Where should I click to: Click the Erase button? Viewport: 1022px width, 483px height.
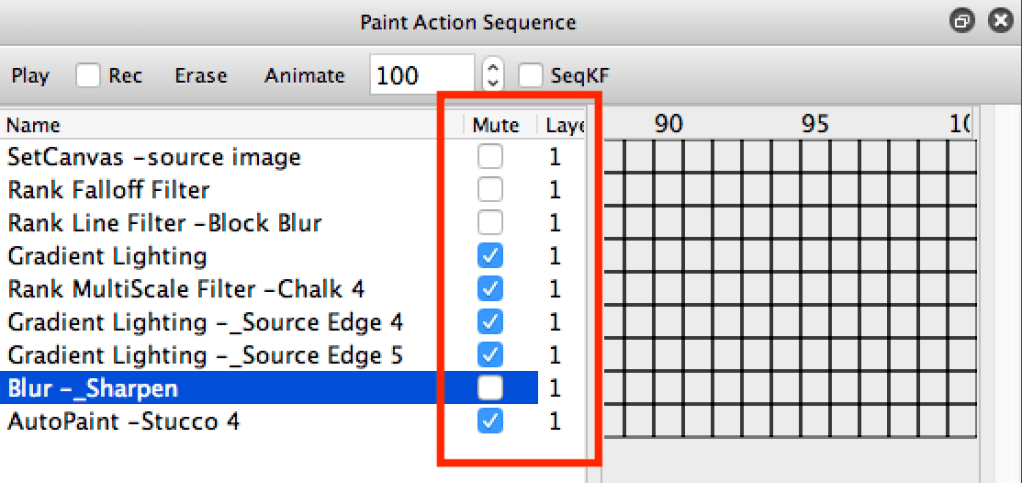[200, 76]
